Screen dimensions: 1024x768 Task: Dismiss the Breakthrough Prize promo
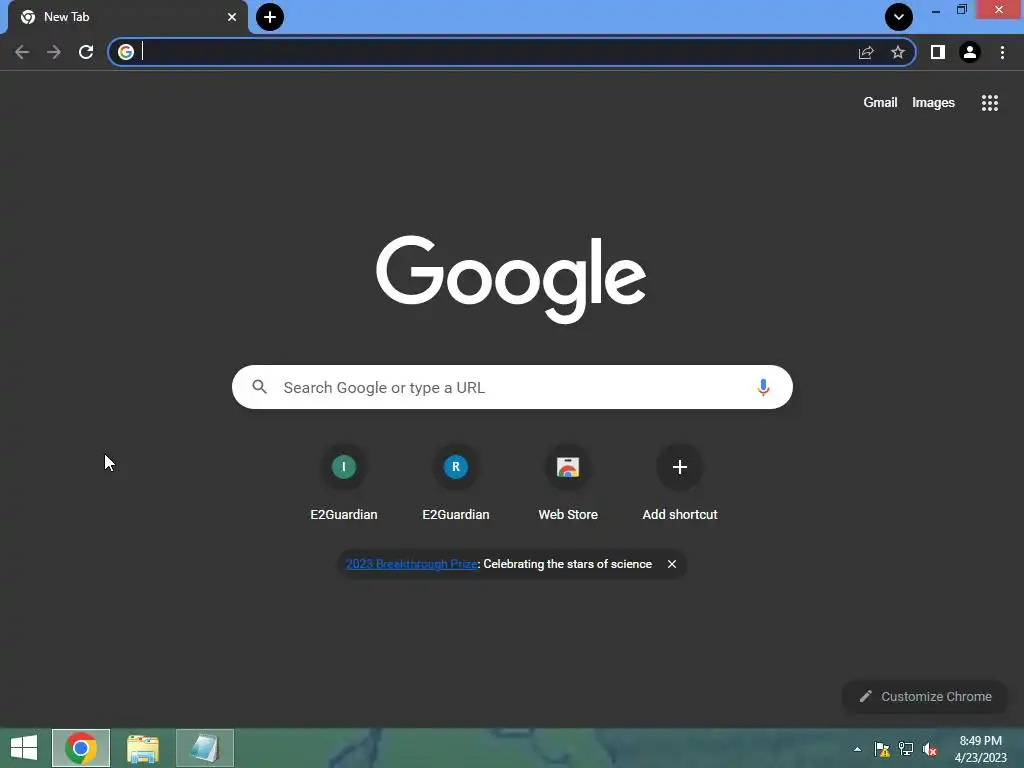(672, 564)
